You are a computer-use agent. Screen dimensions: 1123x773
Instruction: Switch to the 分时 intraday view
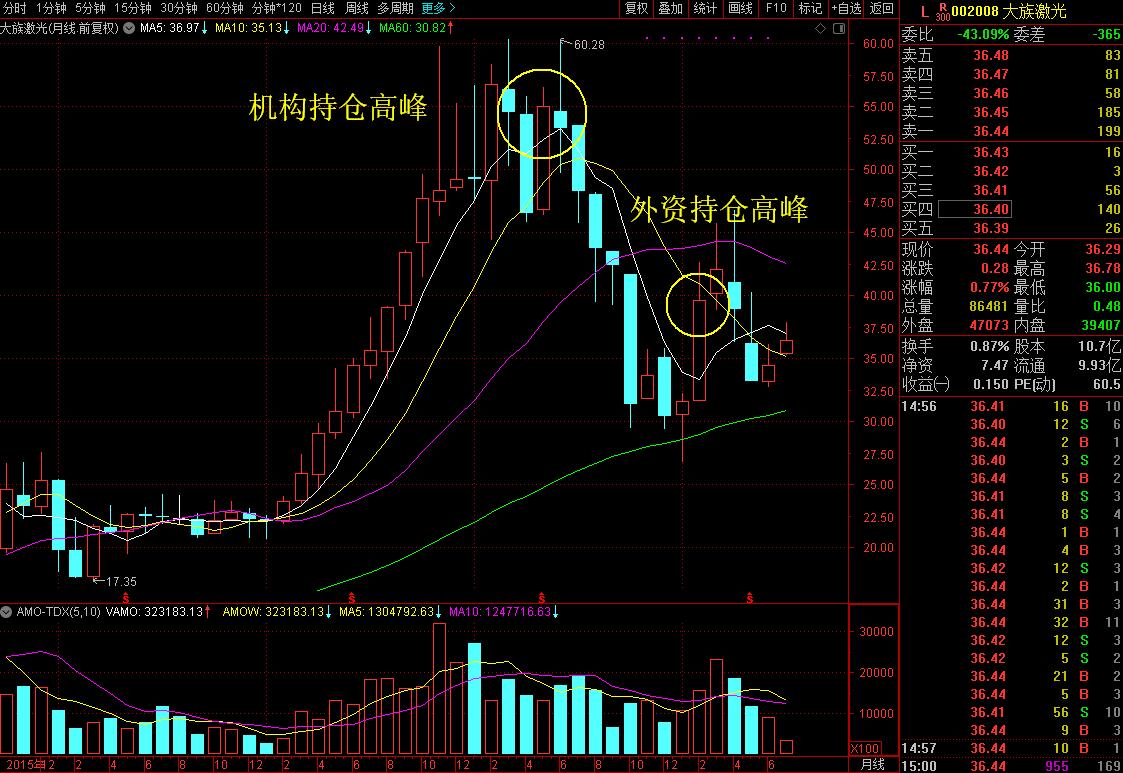(14, 9)
